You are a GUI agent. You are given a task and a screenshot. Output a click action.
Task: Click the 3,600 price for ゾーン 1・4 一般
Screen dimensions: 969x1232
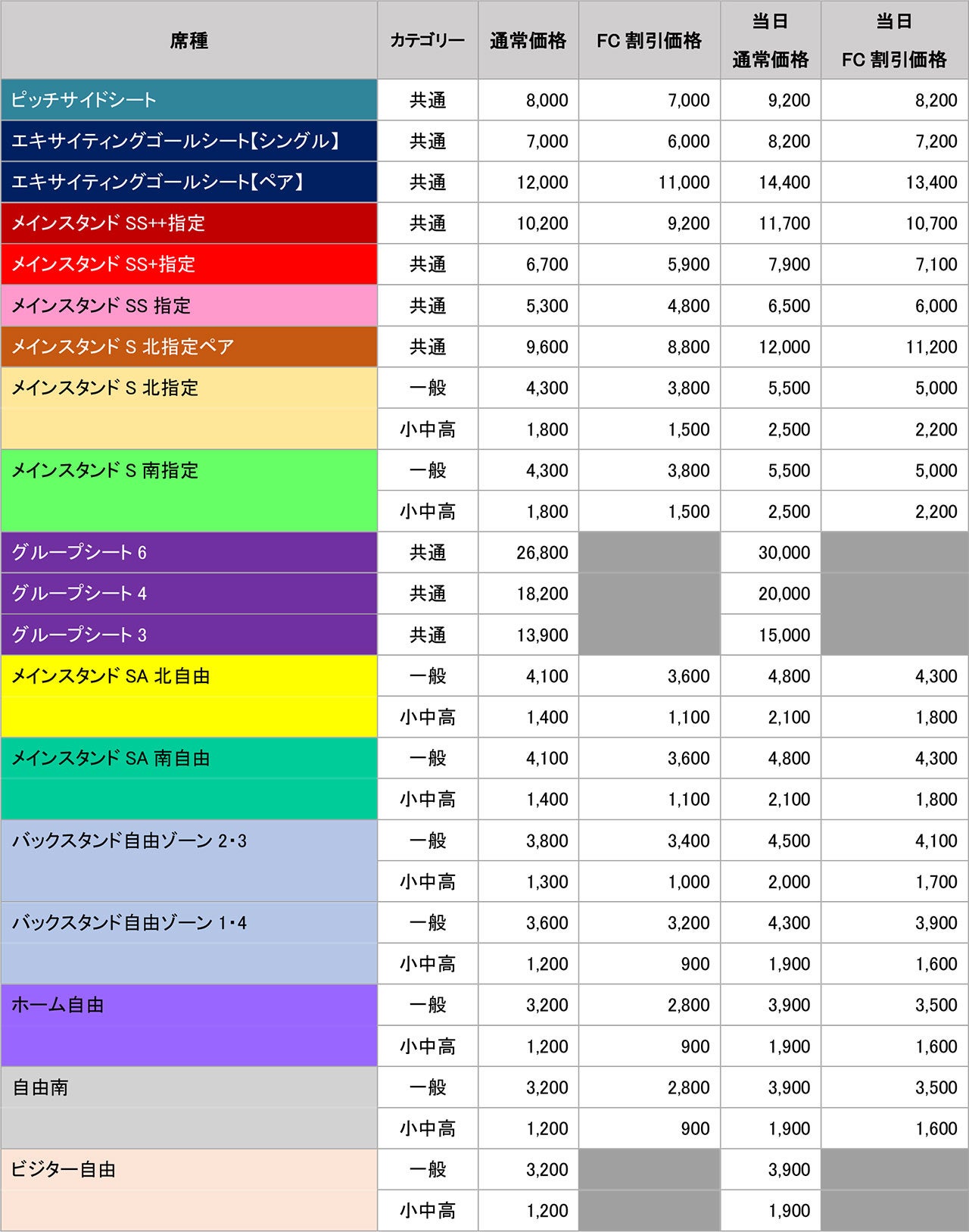[528, 922]
